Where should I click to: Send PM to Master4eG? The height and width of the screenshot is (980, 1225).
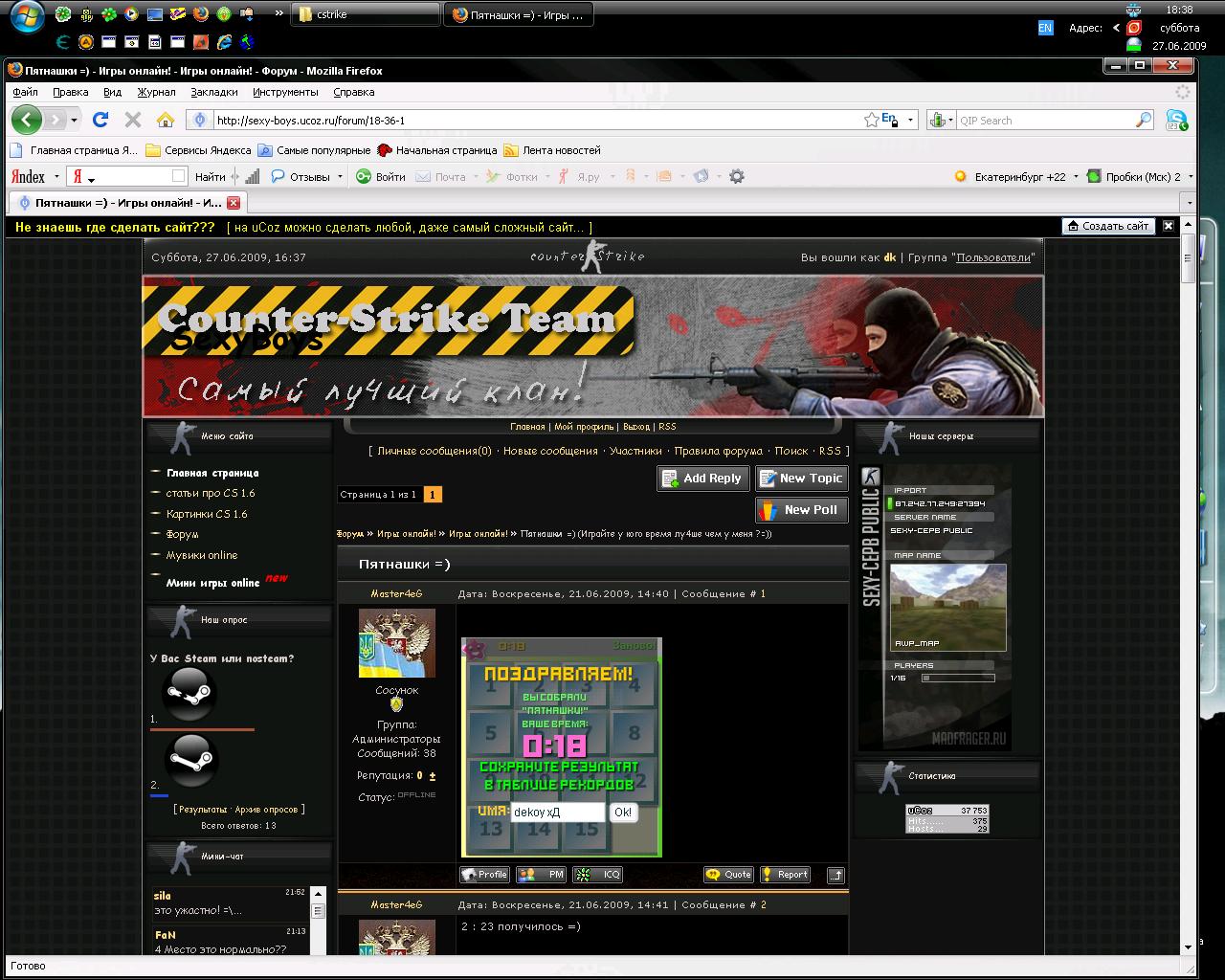coord(541,874)
